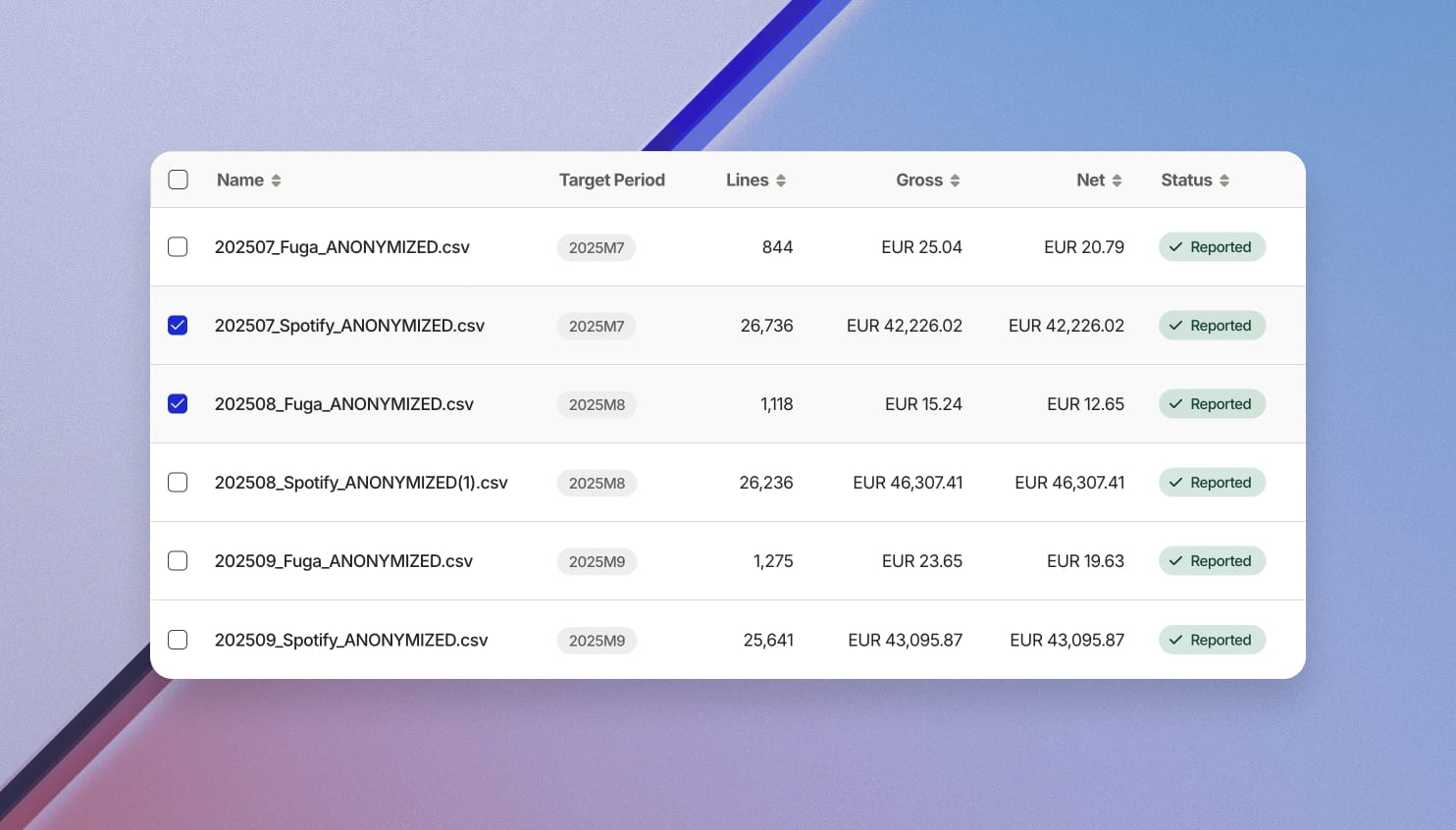This screenshot has width=1456, height=830.
Task: Sort by Status using its sort arrows
Action: [x=1223, y=181]
